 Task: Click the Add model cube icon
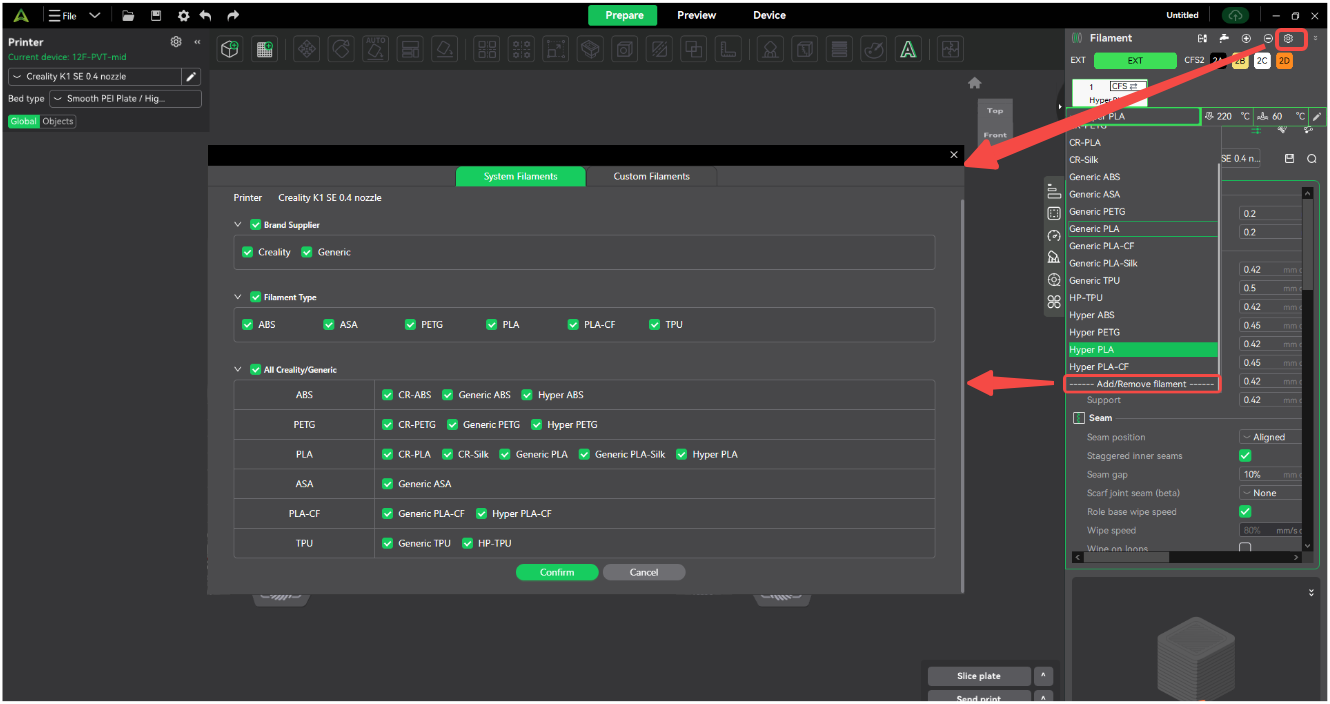click(230, 48)
